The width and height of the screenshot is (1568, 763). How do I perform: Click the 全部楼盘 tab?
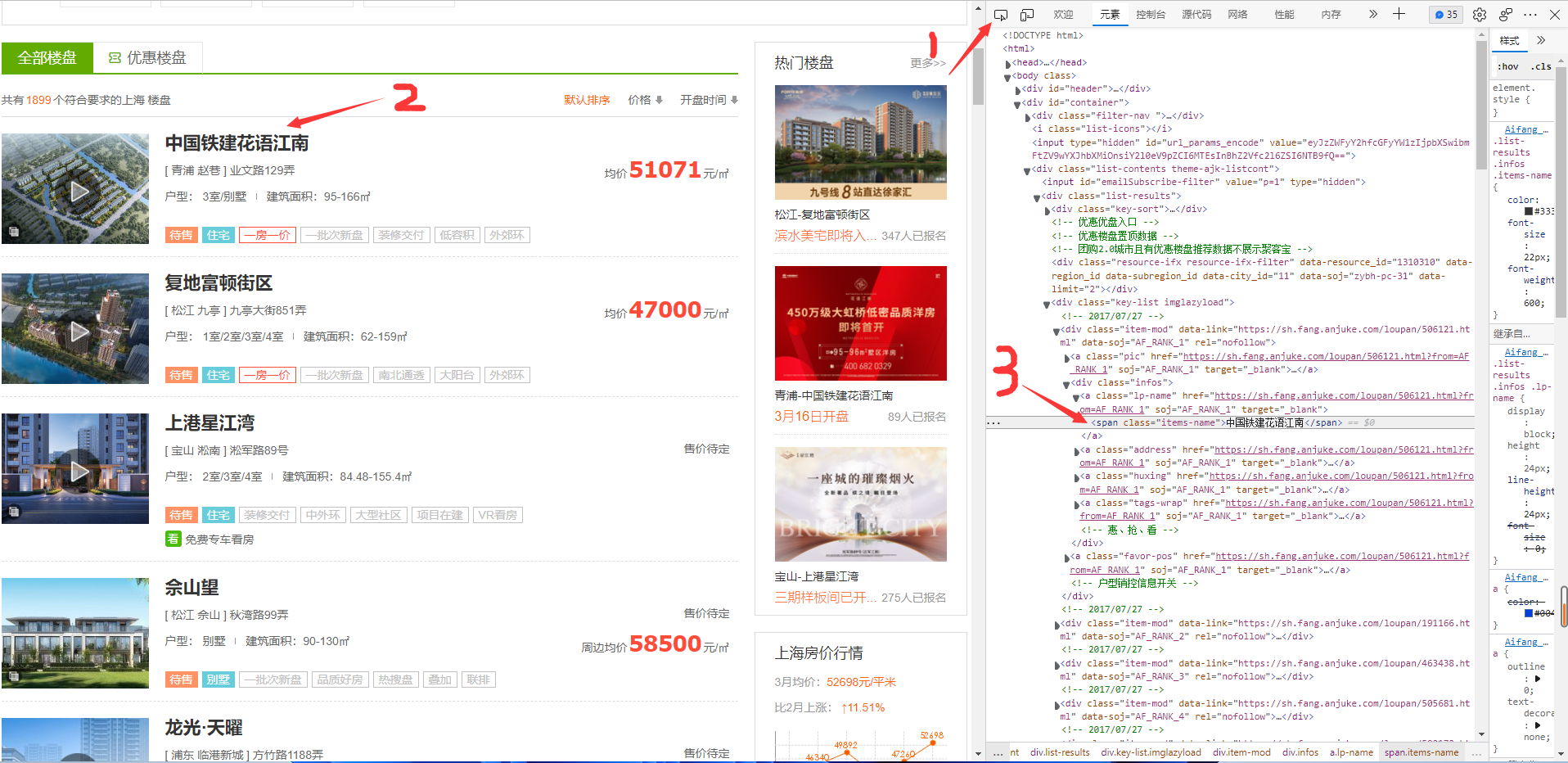pyautogui.click(x=47, y=58)
